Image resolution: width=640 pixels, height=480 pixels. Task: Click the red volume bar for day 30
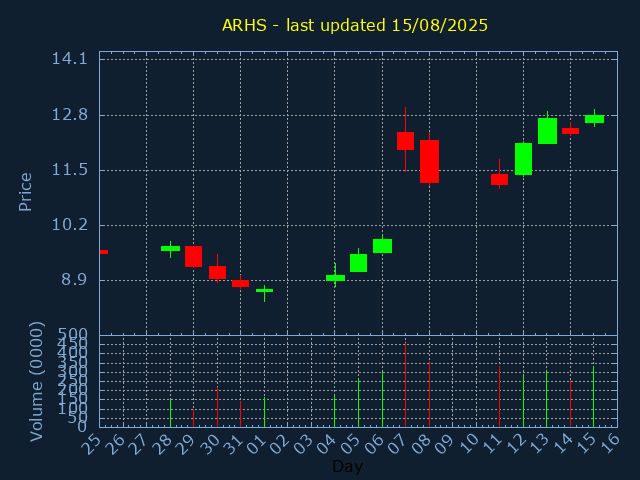tap(218, 407)
